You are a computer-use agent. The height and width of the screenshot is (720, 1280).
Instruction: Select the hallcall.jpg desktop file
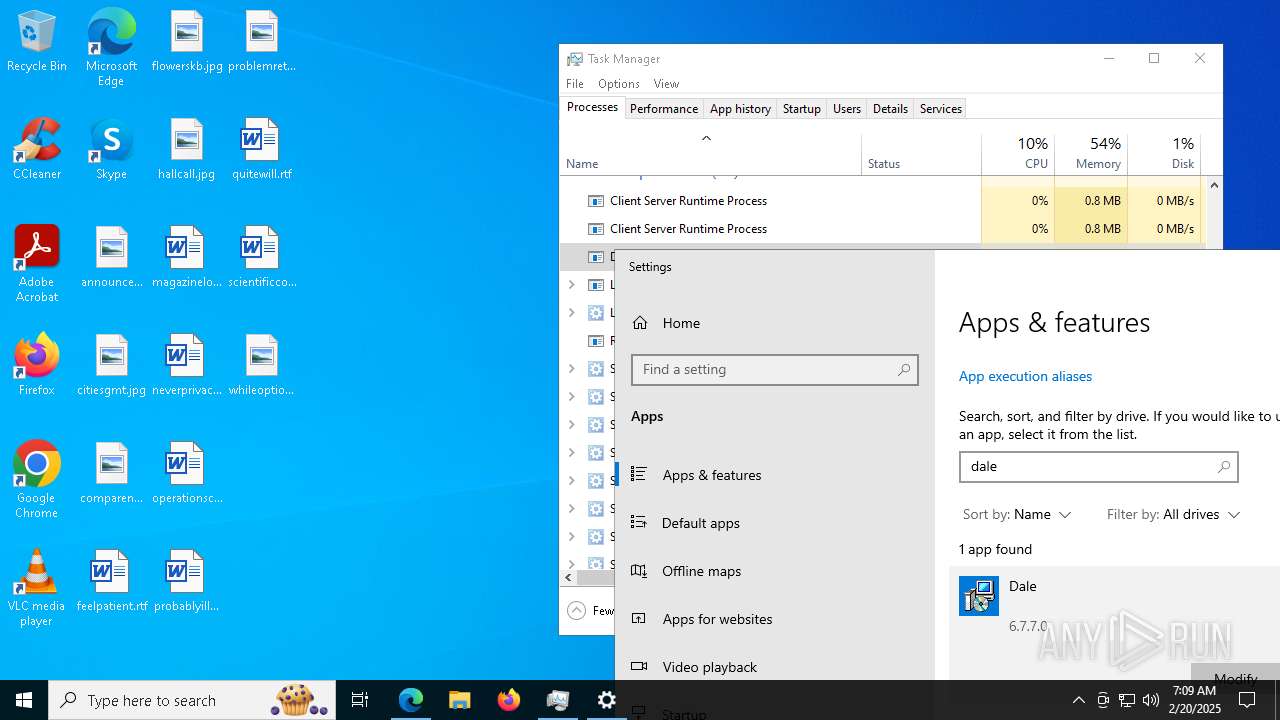click(187, 150)
